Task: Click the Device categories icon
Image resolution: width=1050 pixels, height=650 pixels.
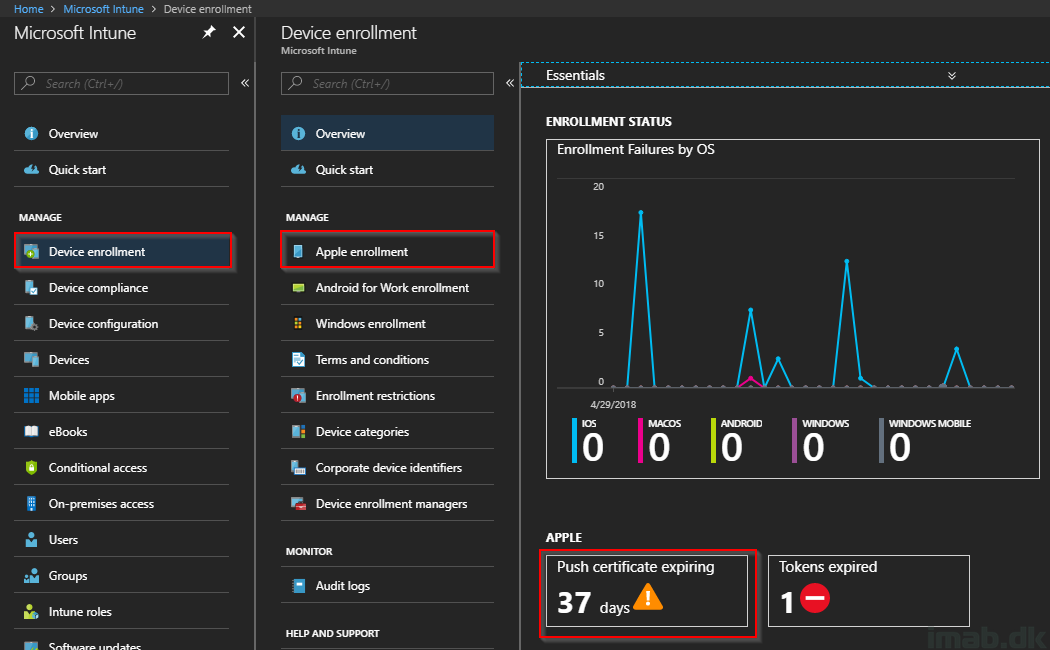Action: (x=299, y=432)
